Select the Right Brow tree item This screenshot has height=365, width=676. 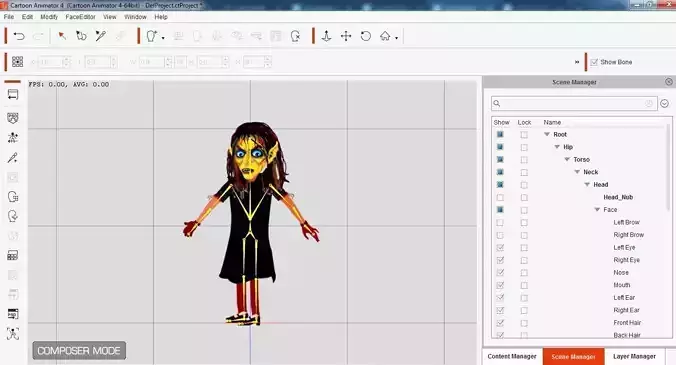629,235
